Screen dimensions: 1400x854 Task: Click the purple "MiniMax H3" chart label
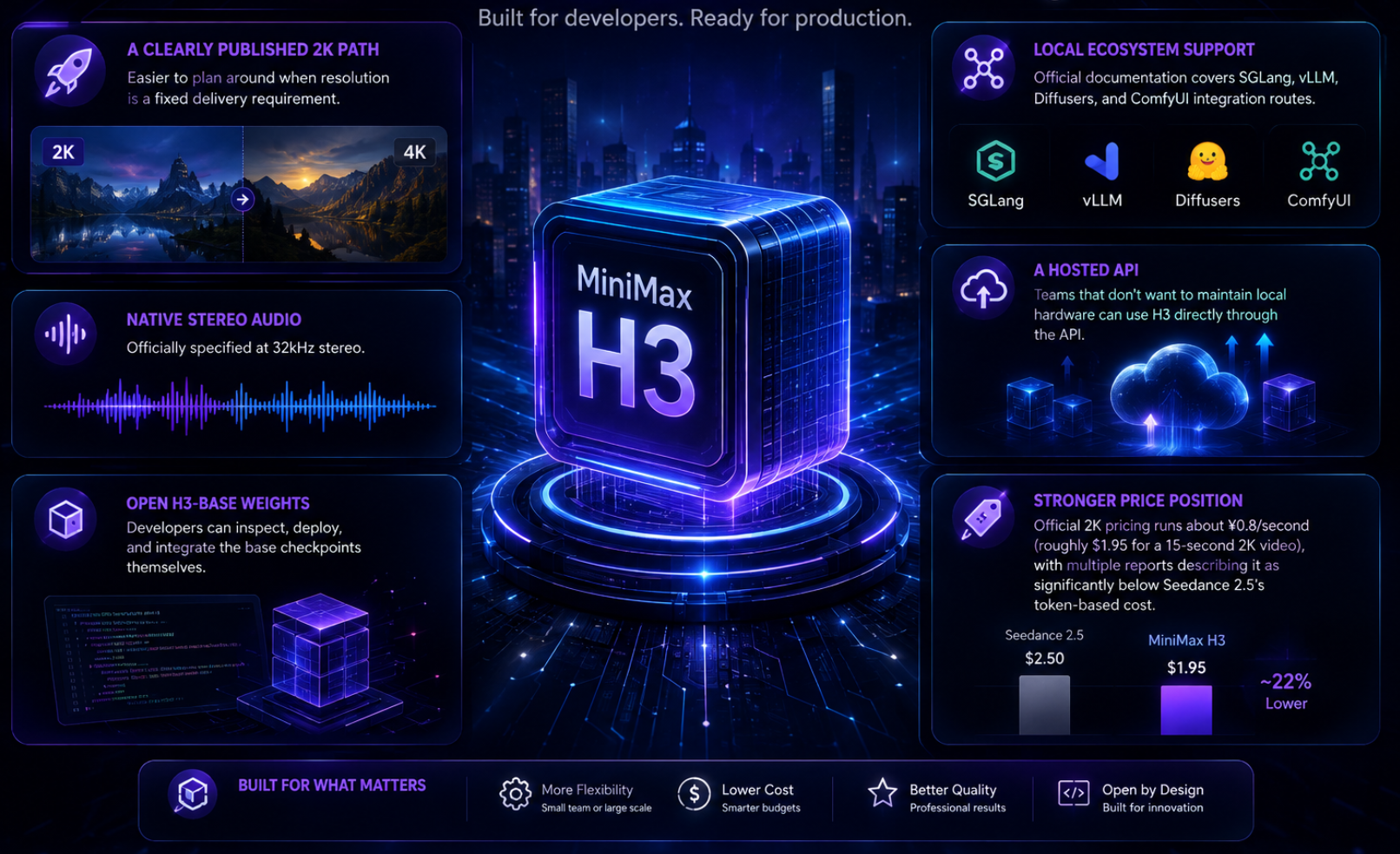coord(1186,640)
